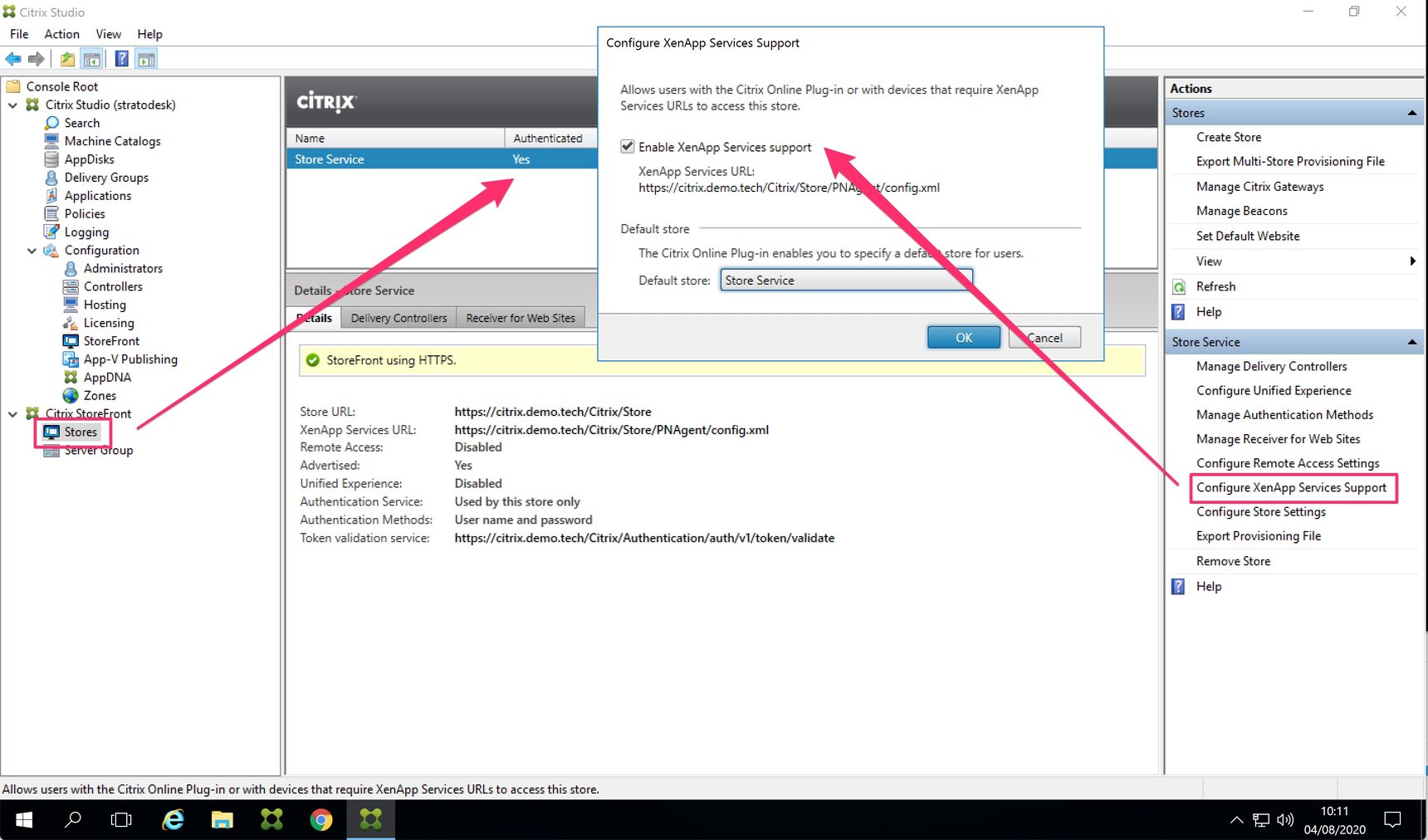Open Citrix Receiver from the taskbar

(271, 820)
